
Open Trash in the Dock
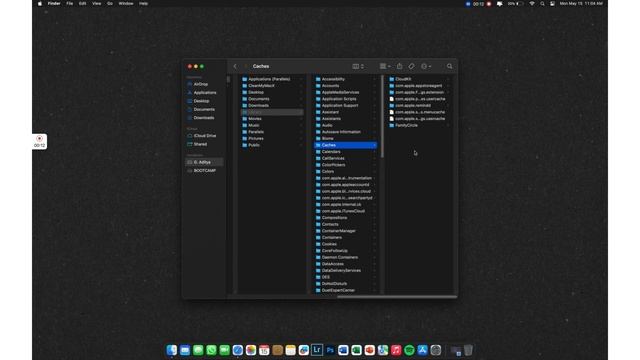469,350
